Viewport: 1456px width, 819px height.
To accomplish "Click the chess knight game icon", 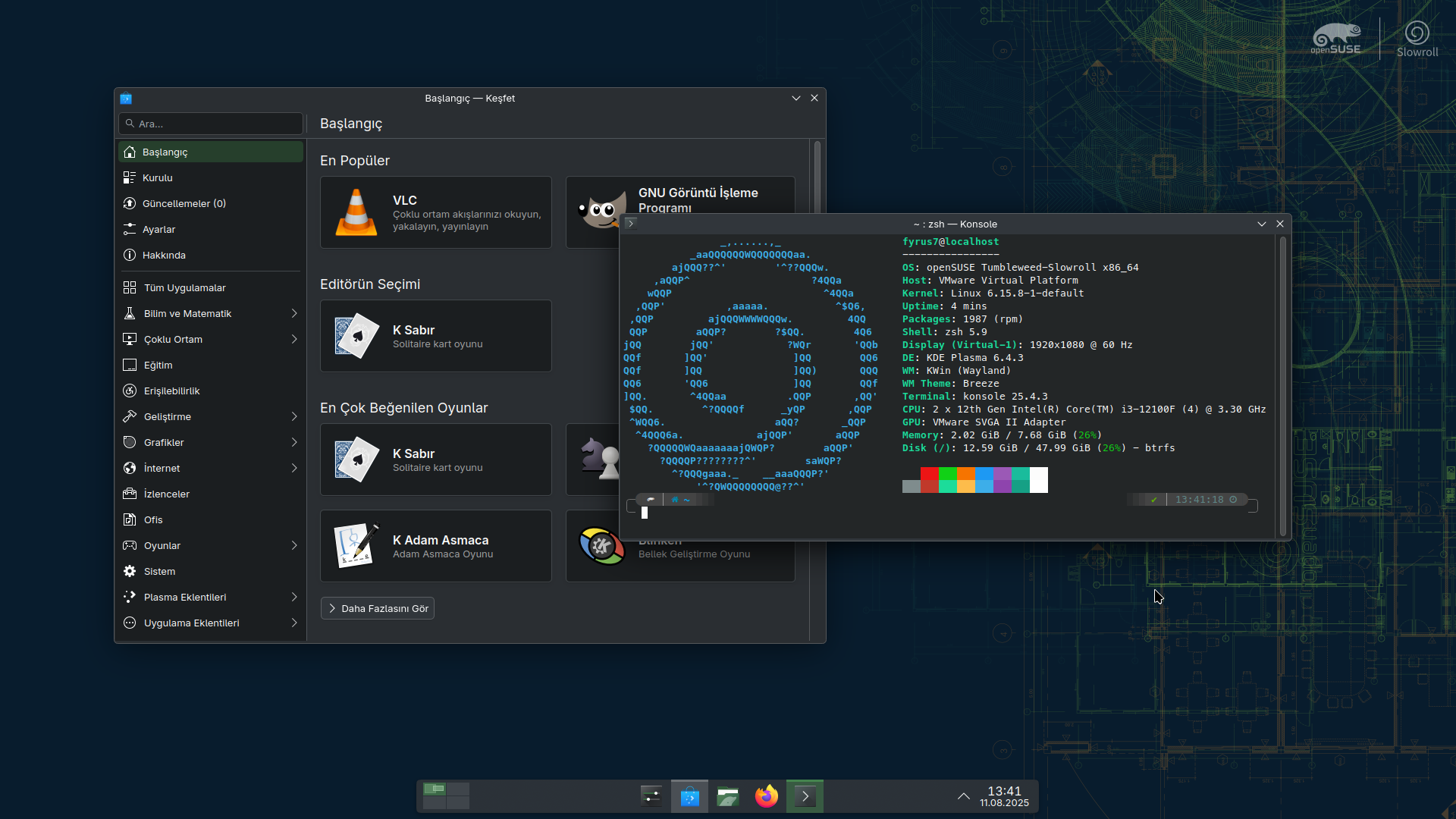I will pyautogui.click(x=600, y=459).
